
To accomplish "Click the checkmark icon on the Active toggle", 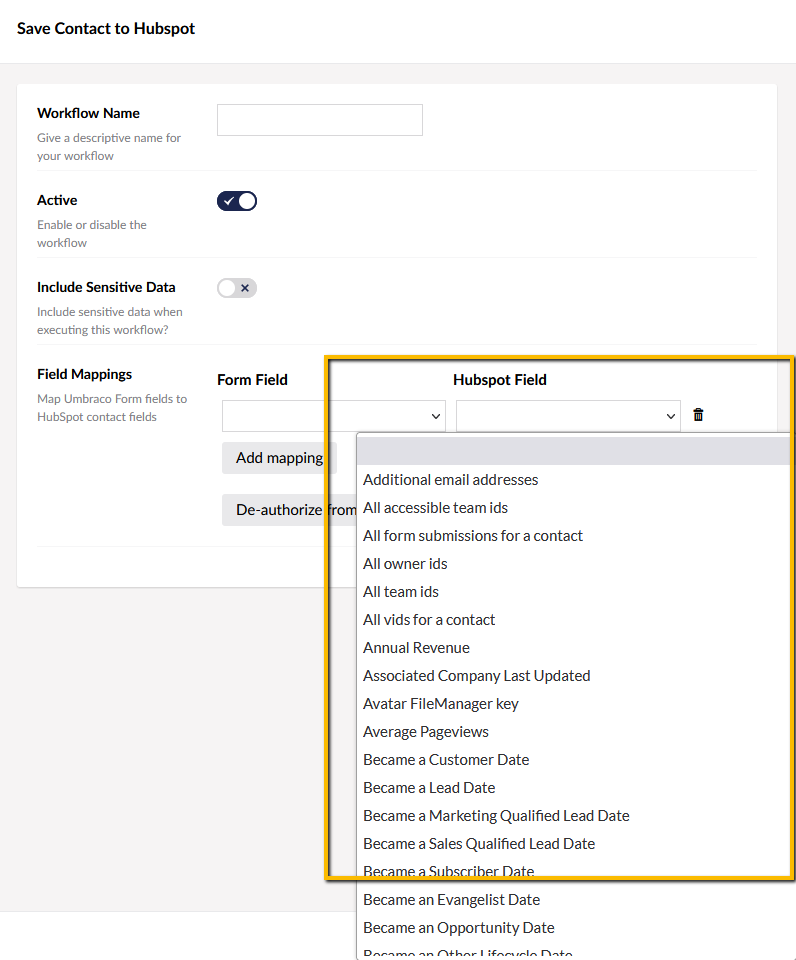I will point(229,200).
